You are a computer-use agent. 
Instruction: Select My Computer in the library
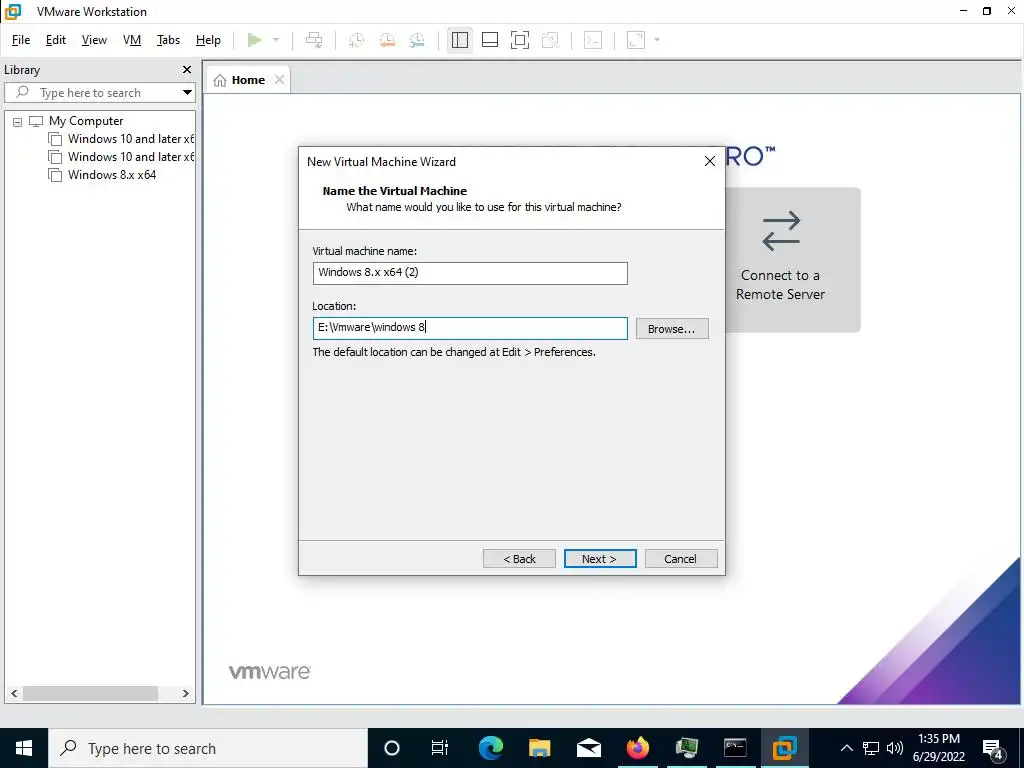pos(86,121)
